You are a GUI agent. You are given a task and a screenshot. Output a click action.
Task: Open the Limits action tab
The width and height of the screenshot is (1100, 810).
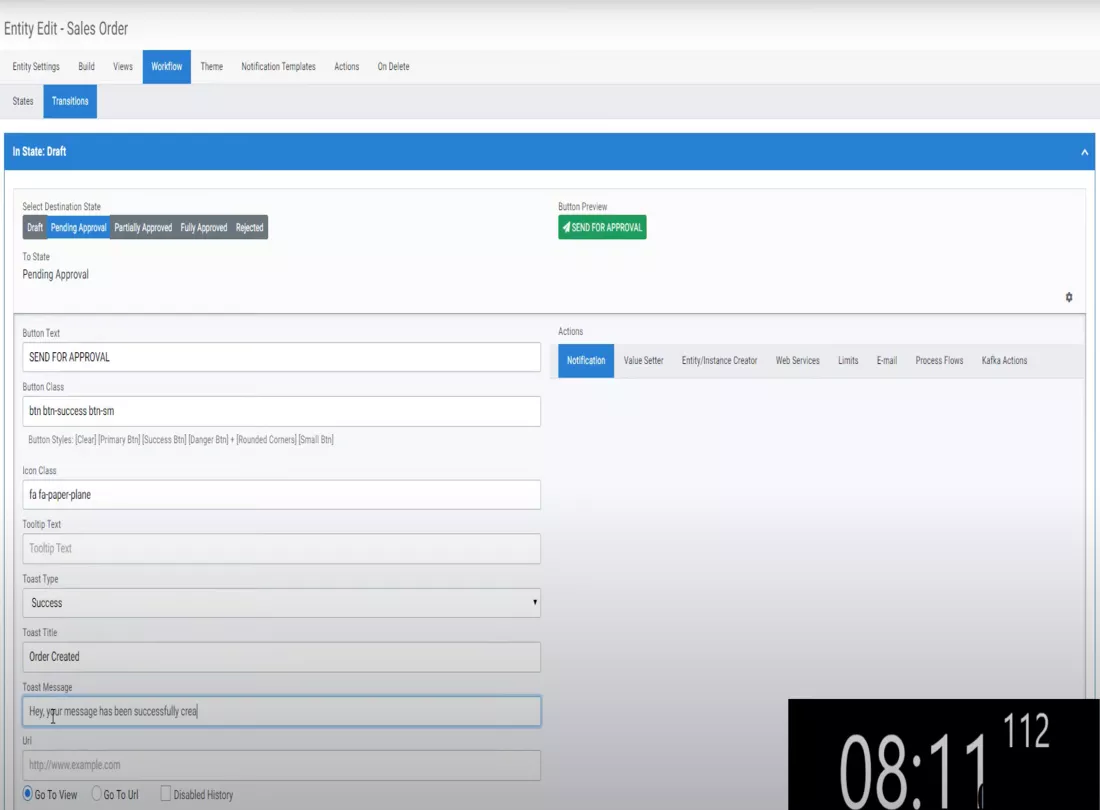[848, 360]
